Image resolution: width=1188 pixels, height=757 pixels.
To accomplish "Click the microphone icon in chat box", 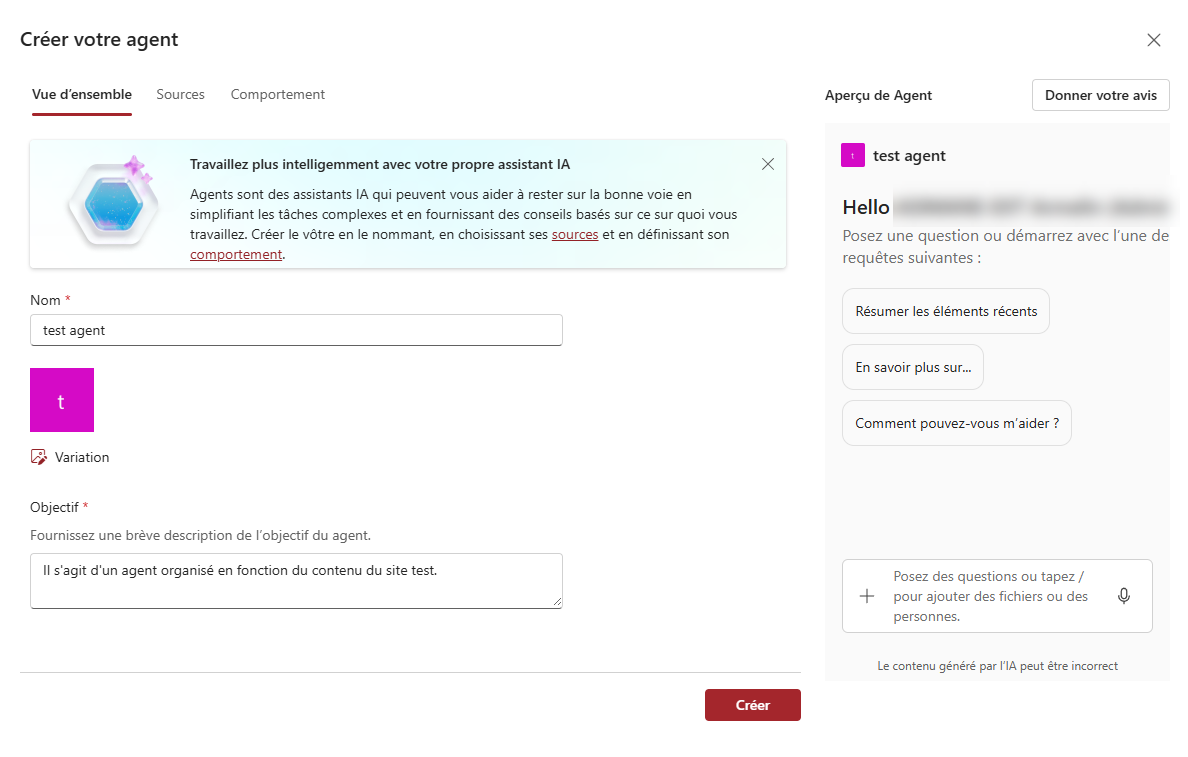I will point(1124,596).
